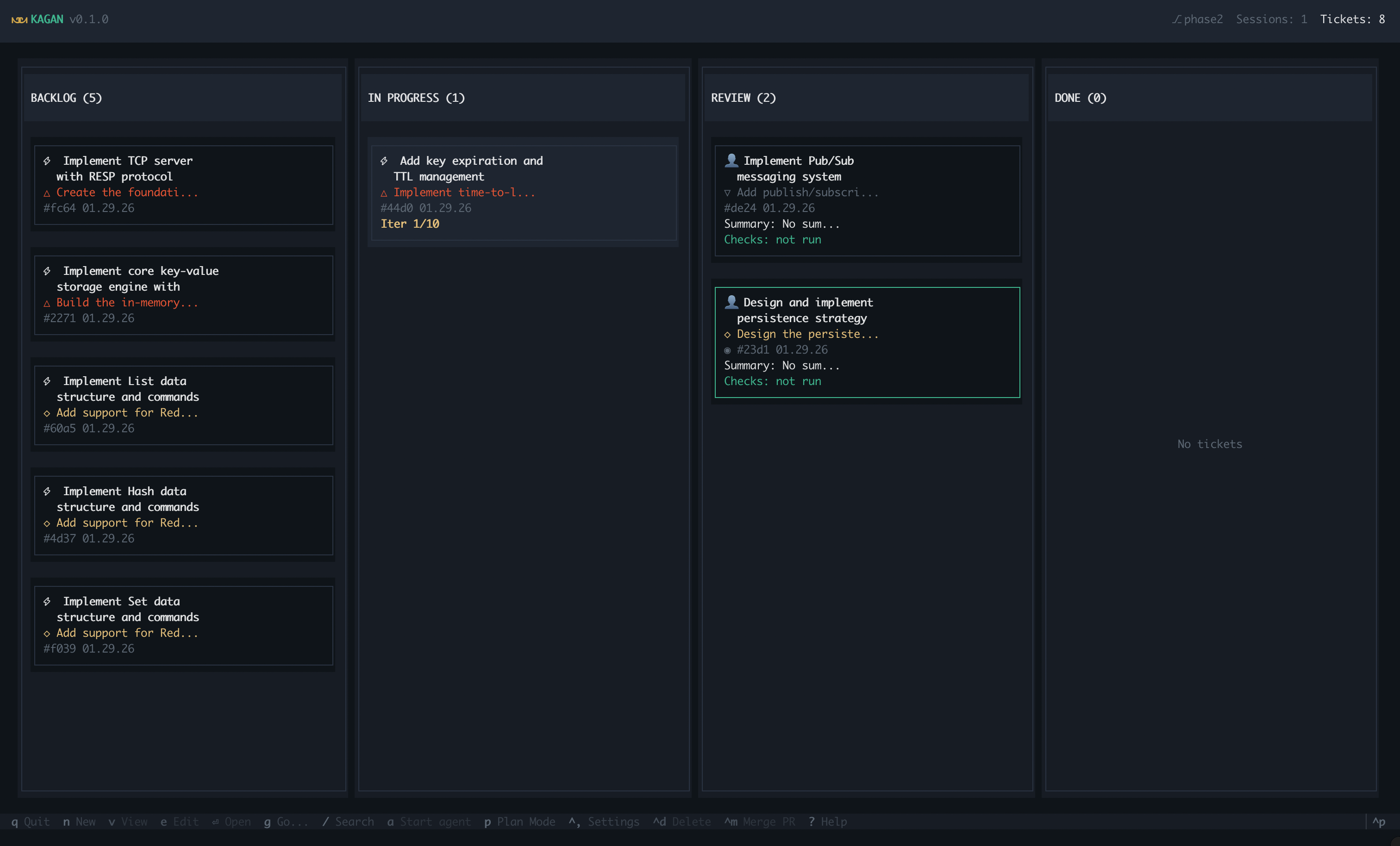This screenshot has height=846, width=1400.
Task: Click the diamond icon on Hash data ticket
Action: pos(48,523)
